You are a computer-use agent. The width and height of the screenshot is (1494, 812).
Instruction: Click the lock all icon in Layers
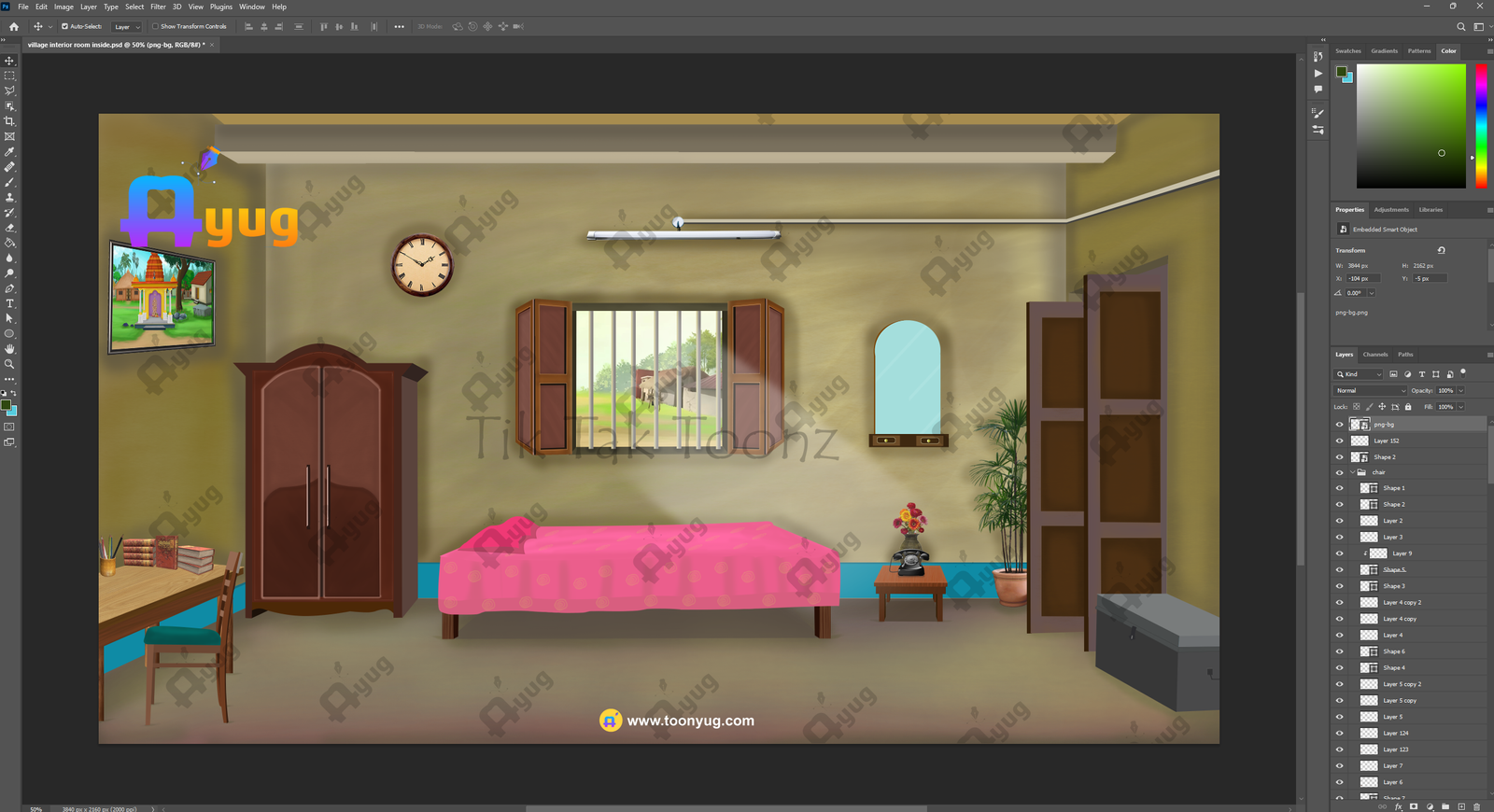click(1408, 407)
